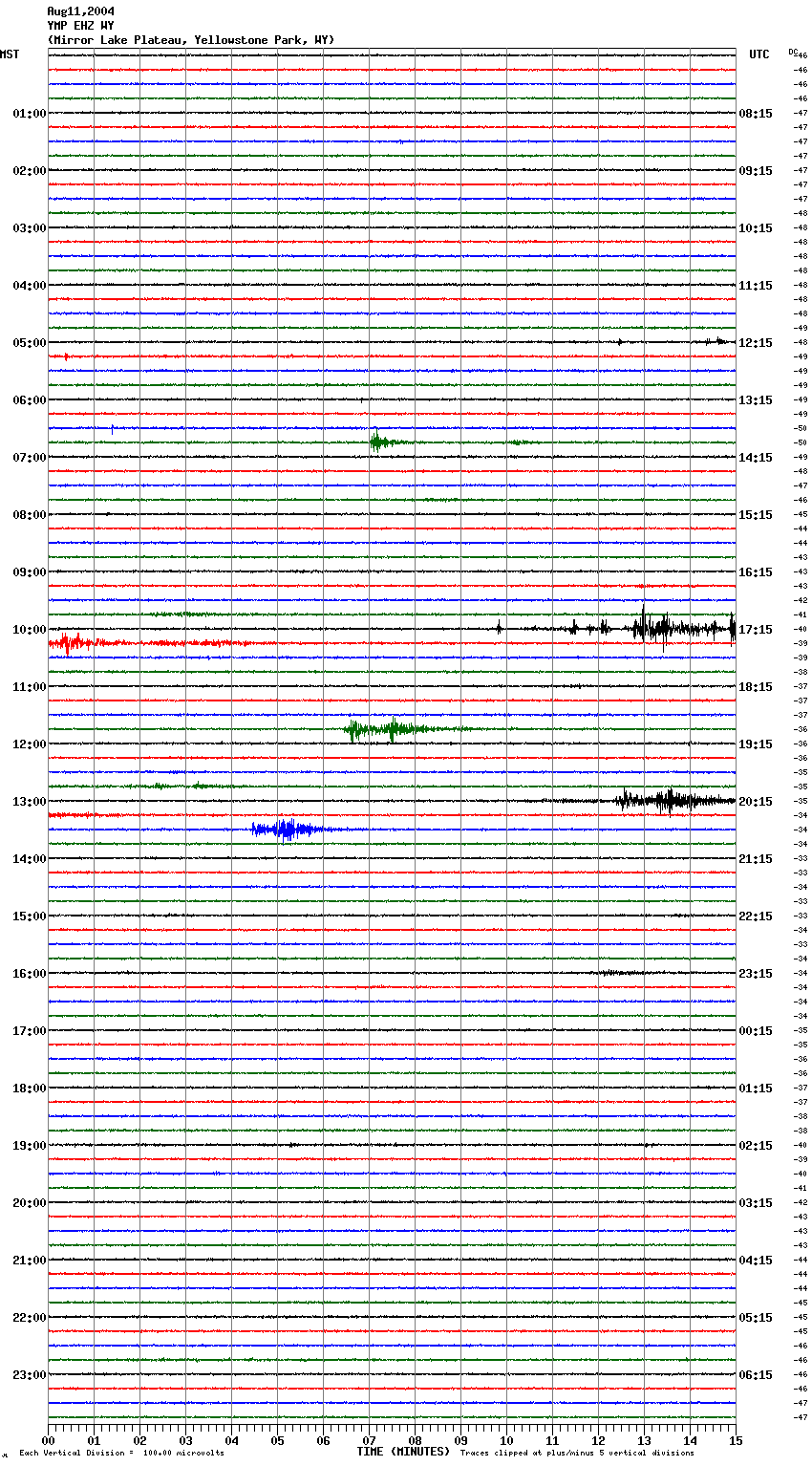Click minute 15 on the bottom axis
Viewport: 812px width, 1466px height.
pyautogui.click(x=736, y=1440)
